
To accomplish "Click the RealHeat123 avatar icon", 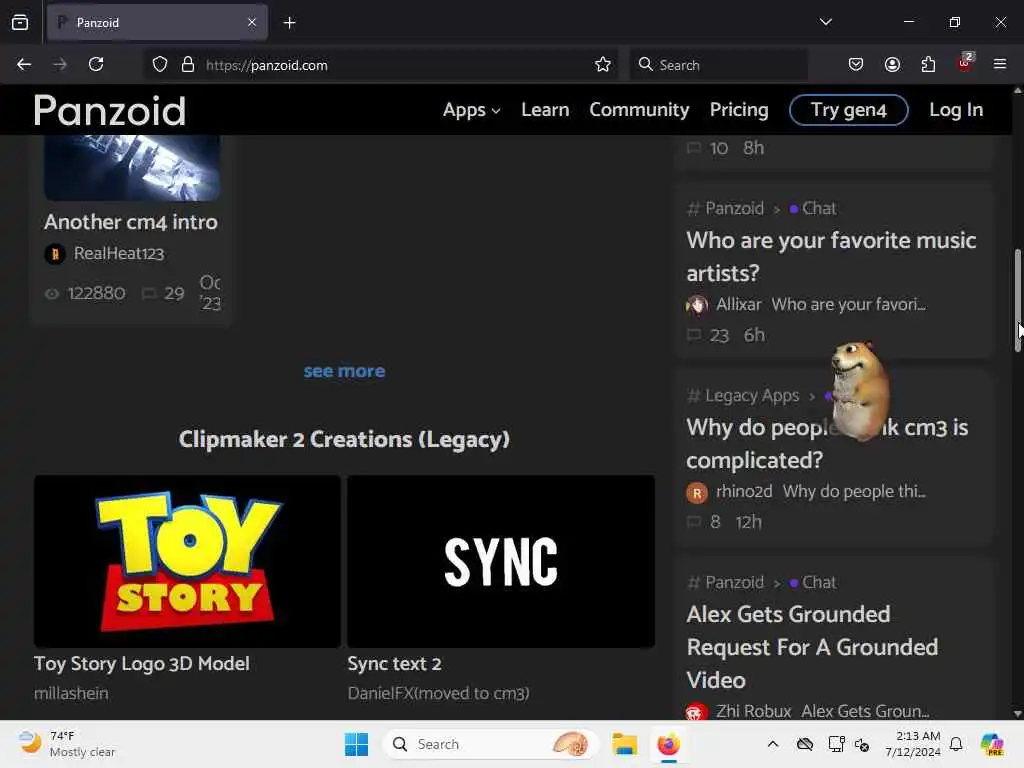I will (55, 253).
